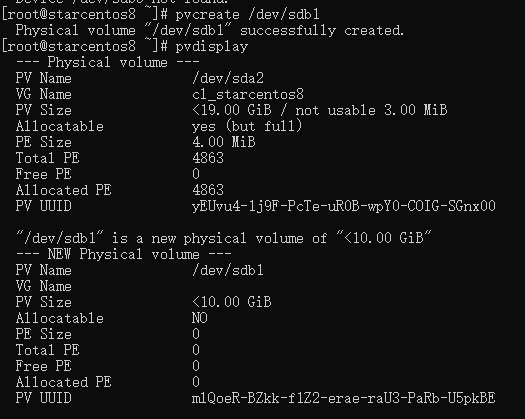Click the first Physical volume header line
The image size is (525, 419).
[107, 62]
